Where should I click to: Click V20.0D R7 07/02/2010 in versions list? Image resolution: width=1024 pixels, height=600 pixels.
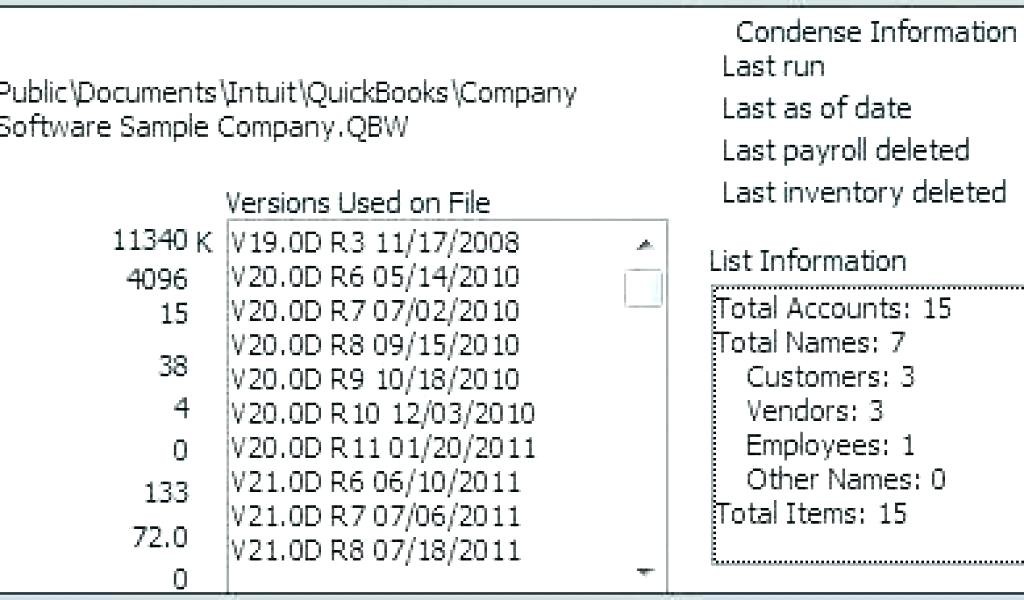coord(375,310)
